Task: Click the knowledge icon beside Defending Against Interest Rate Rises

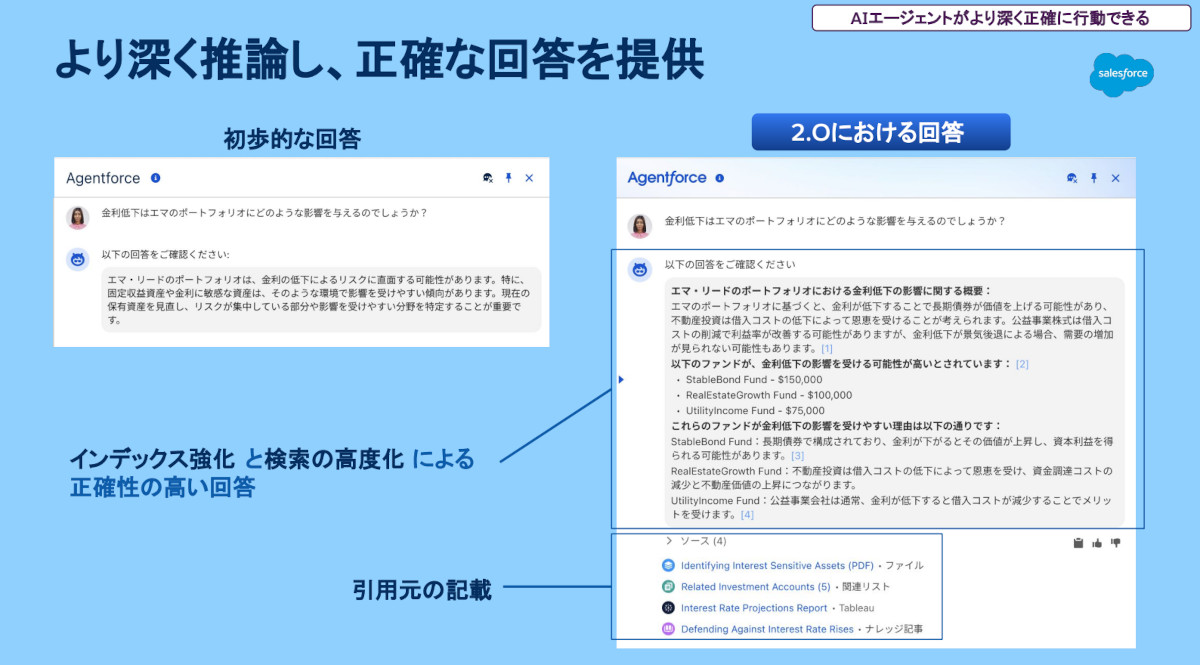Action: click(669, 629)
